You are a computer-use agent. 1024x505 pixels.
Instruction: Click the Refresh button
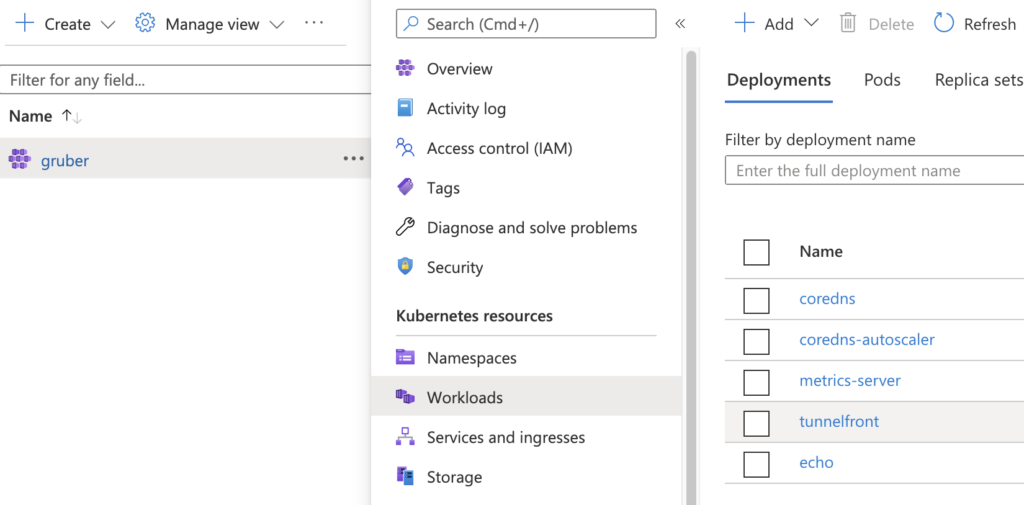[975, 24]
